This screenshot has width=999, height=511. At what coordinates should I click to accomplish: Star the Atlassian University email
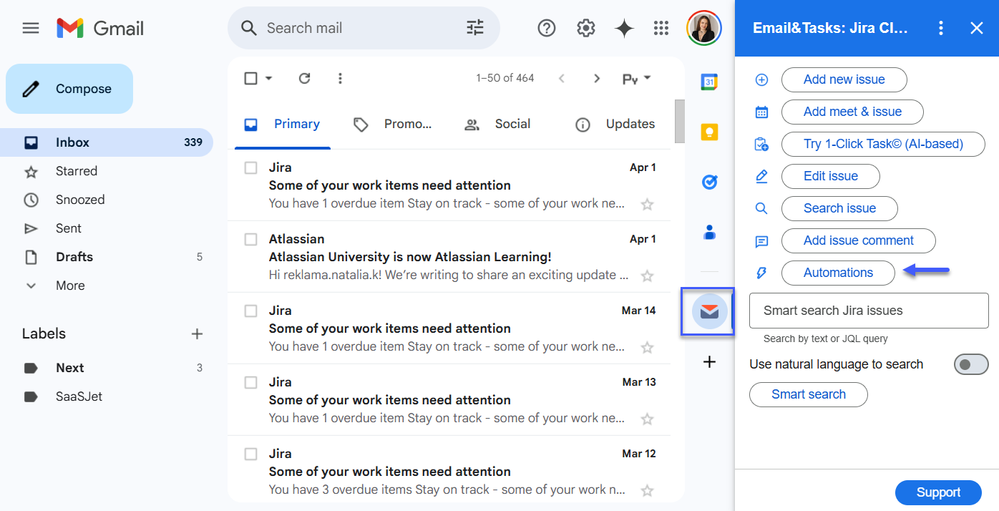[x=647, y=276]
